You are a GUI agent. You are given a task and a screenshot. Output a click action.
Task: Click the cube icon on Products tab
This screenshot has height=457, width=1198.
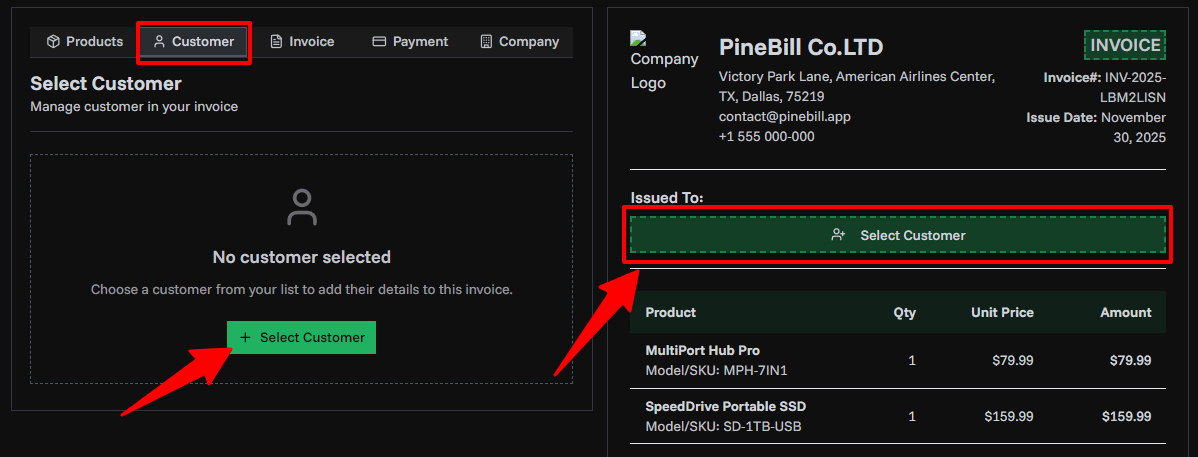(54, 42)
